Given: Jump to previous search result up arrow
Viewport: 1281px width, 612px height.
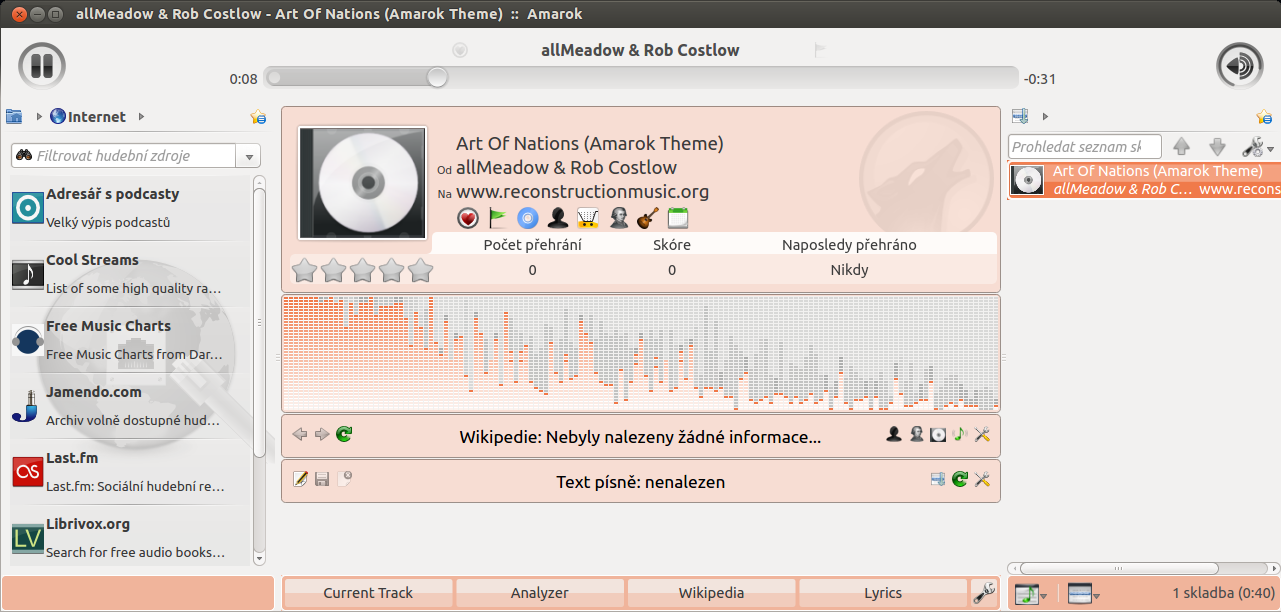Looking at the screenshot, I should tap(1182, 147).
